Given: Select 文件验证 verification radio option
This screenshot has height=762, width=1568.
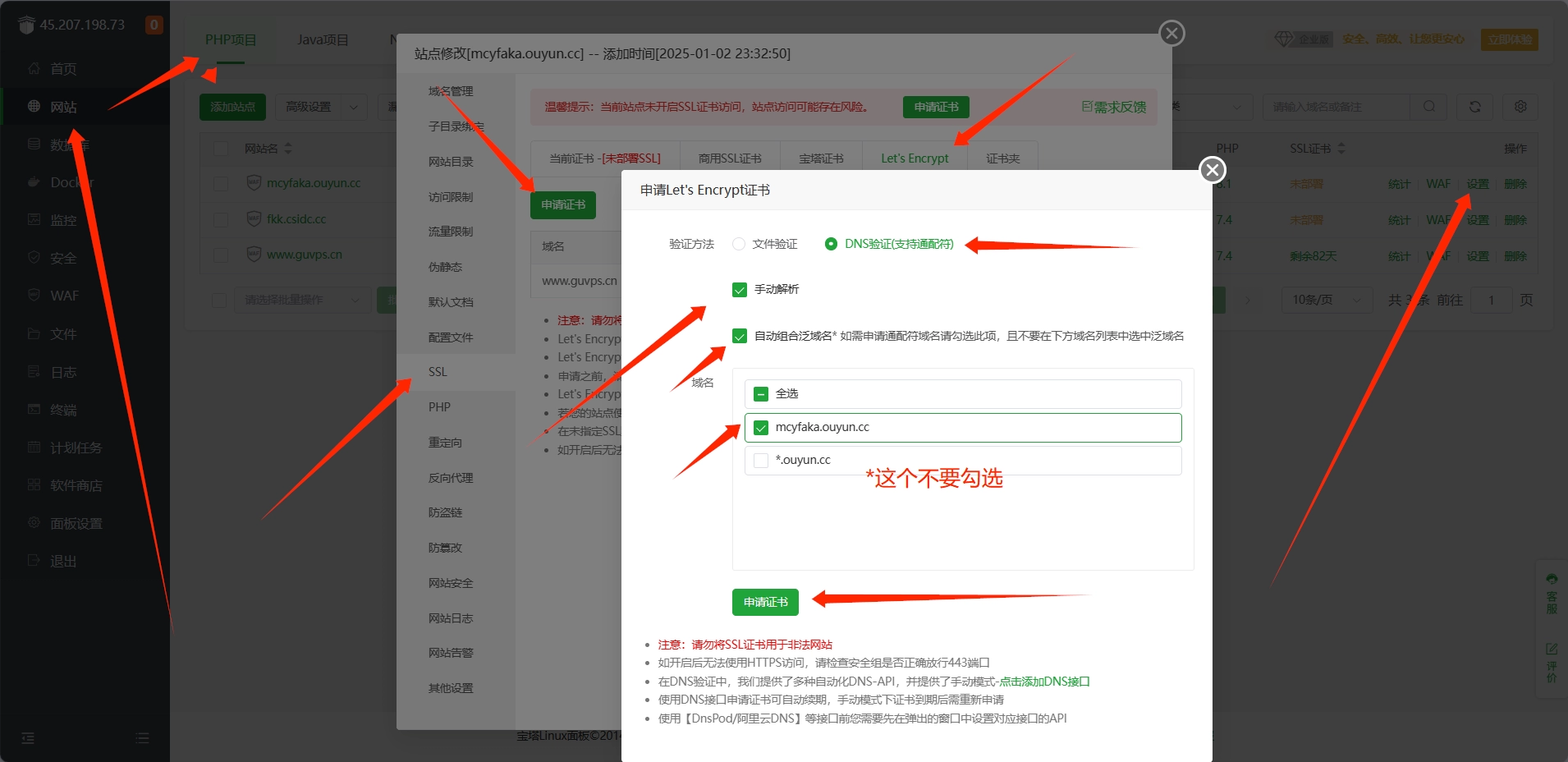Looking at the screenshot, I should [739, 244].
